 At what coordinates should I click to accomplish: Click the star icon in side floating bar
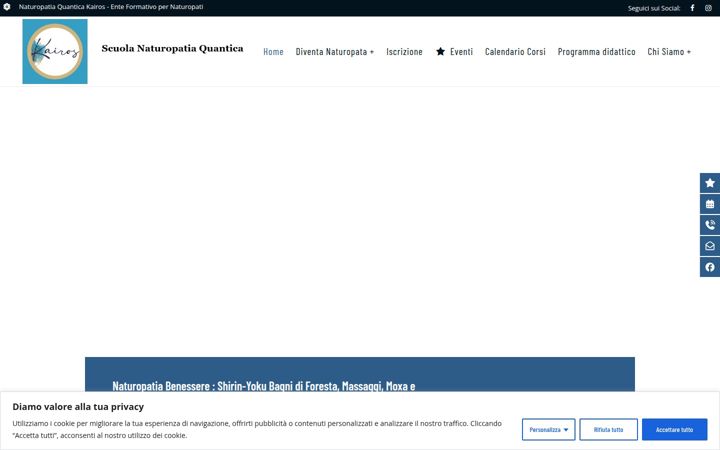(710, 183)
